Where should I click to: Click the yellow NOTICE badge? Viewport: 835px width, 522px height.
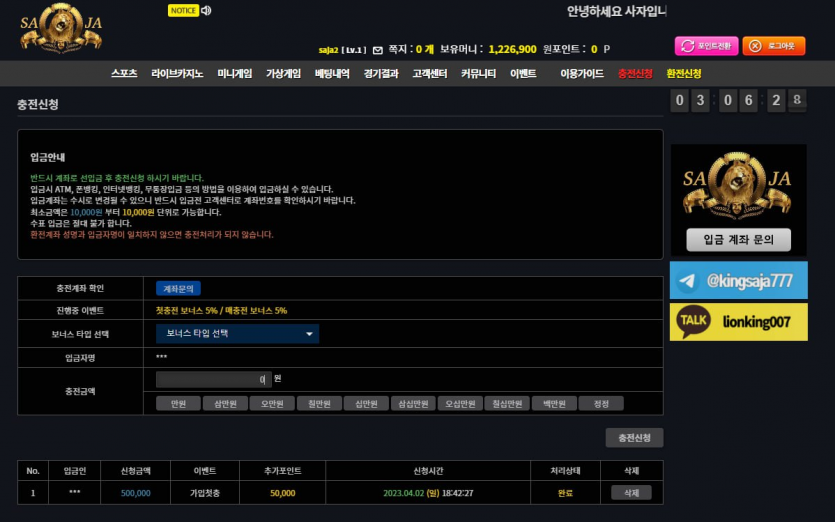point(182,10)
